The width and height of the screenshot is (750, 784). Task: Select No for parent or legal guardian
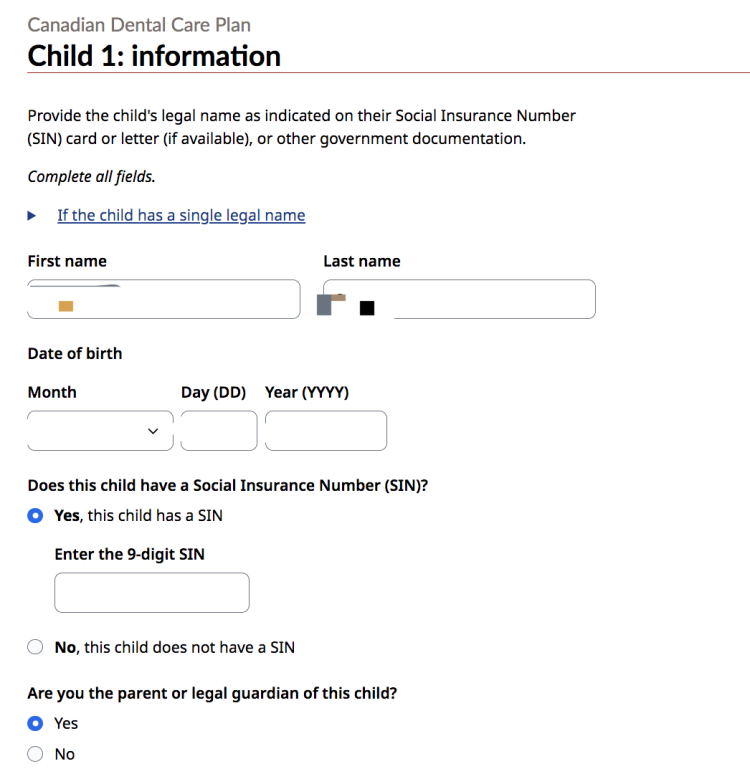click(36, 754)
